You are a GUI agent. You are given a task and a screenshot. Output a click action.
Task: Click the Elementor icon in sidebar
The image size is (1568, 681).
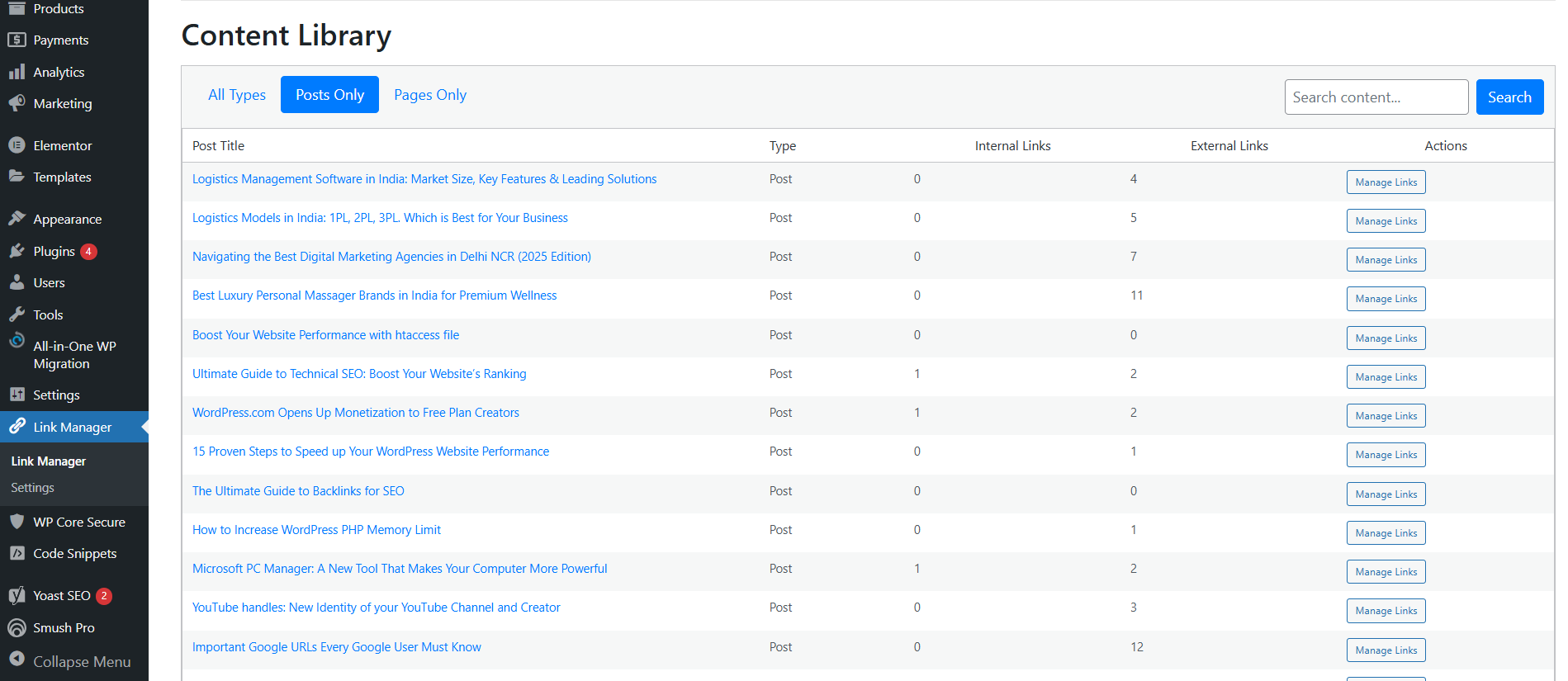coord(17,145)
